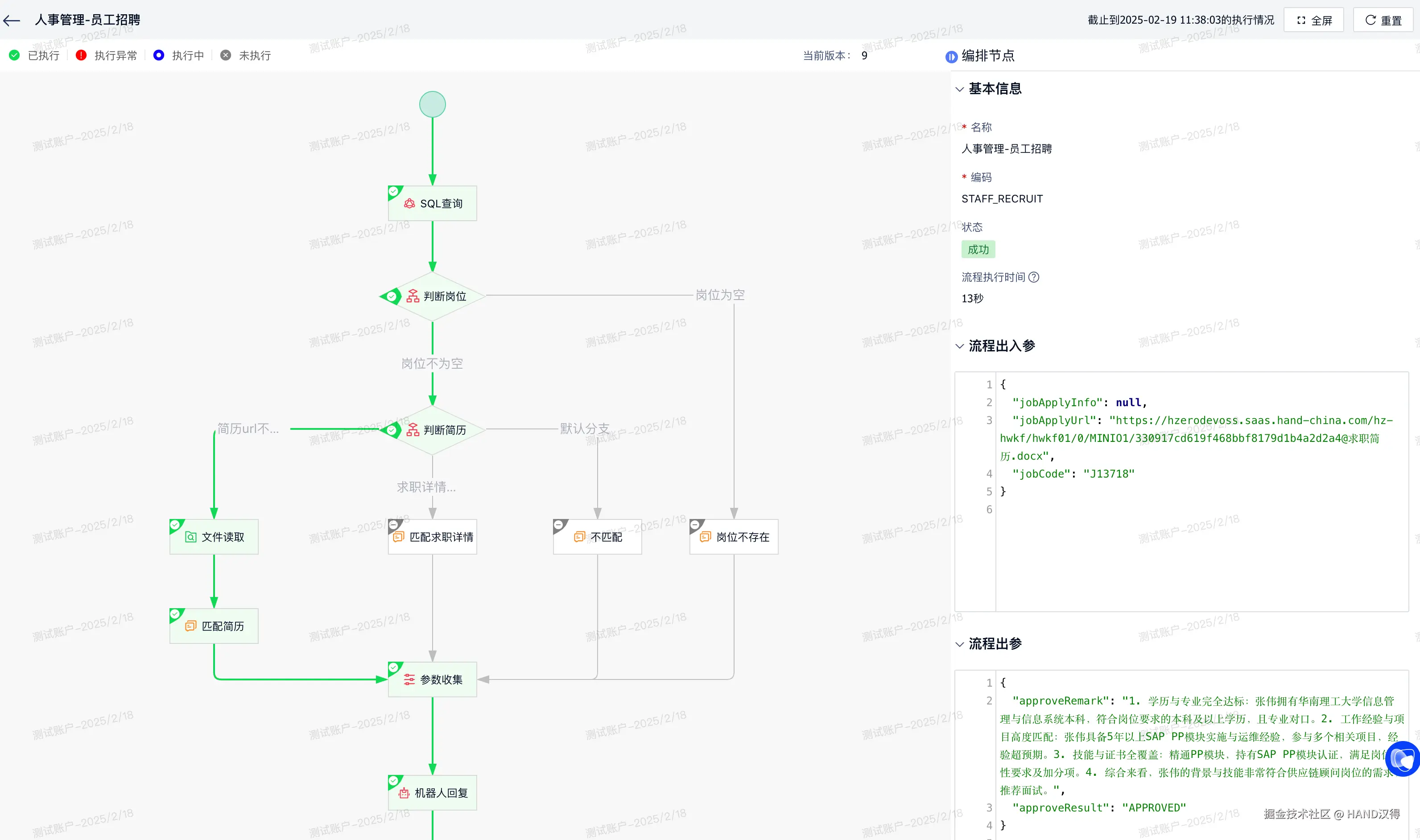
Task: Collapse the 基本信息 section
Action: pos(960,89)
